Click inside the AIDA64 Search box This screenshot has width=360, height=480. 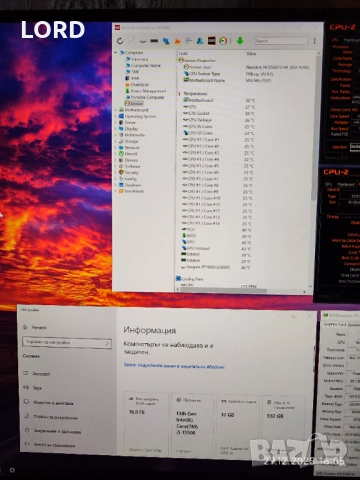[281, 41]
